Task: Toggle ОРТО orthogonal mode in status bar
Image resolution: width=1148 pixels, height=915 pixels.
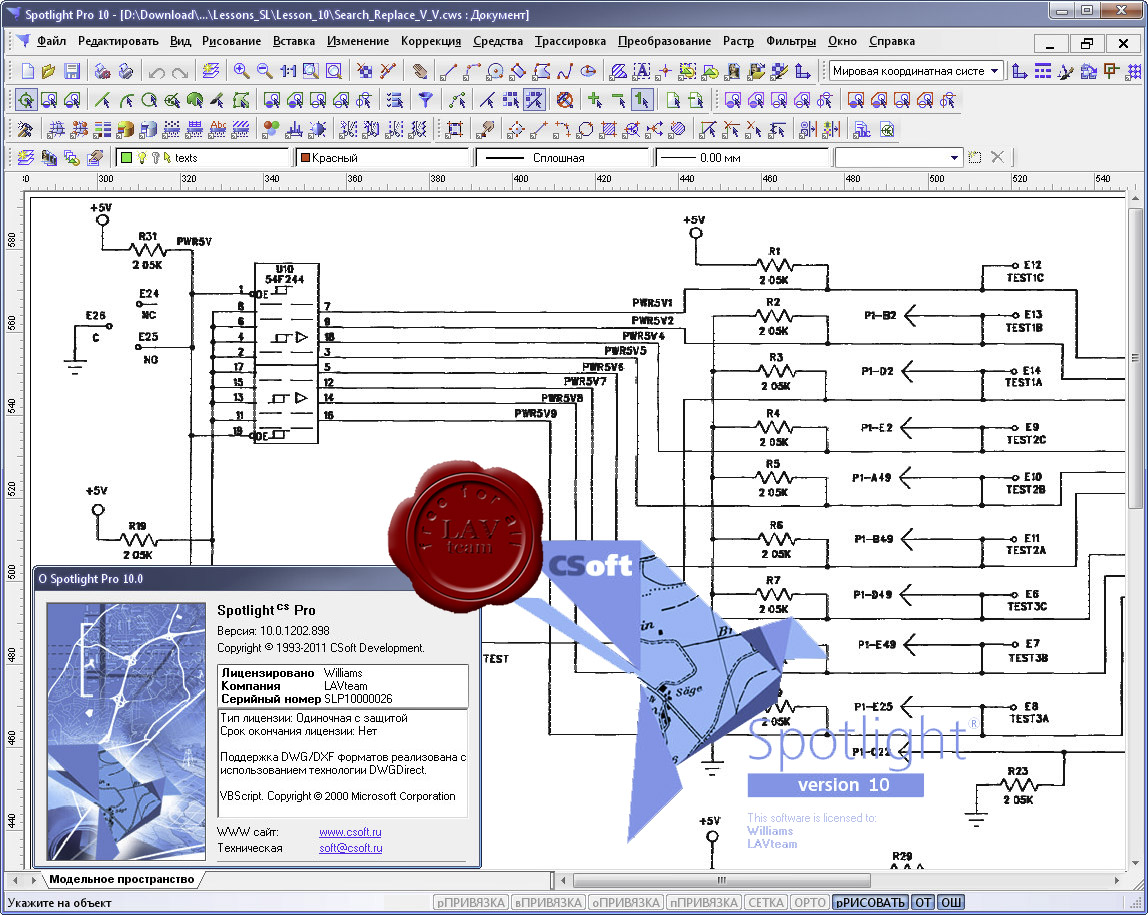Action: coord(810,903)
